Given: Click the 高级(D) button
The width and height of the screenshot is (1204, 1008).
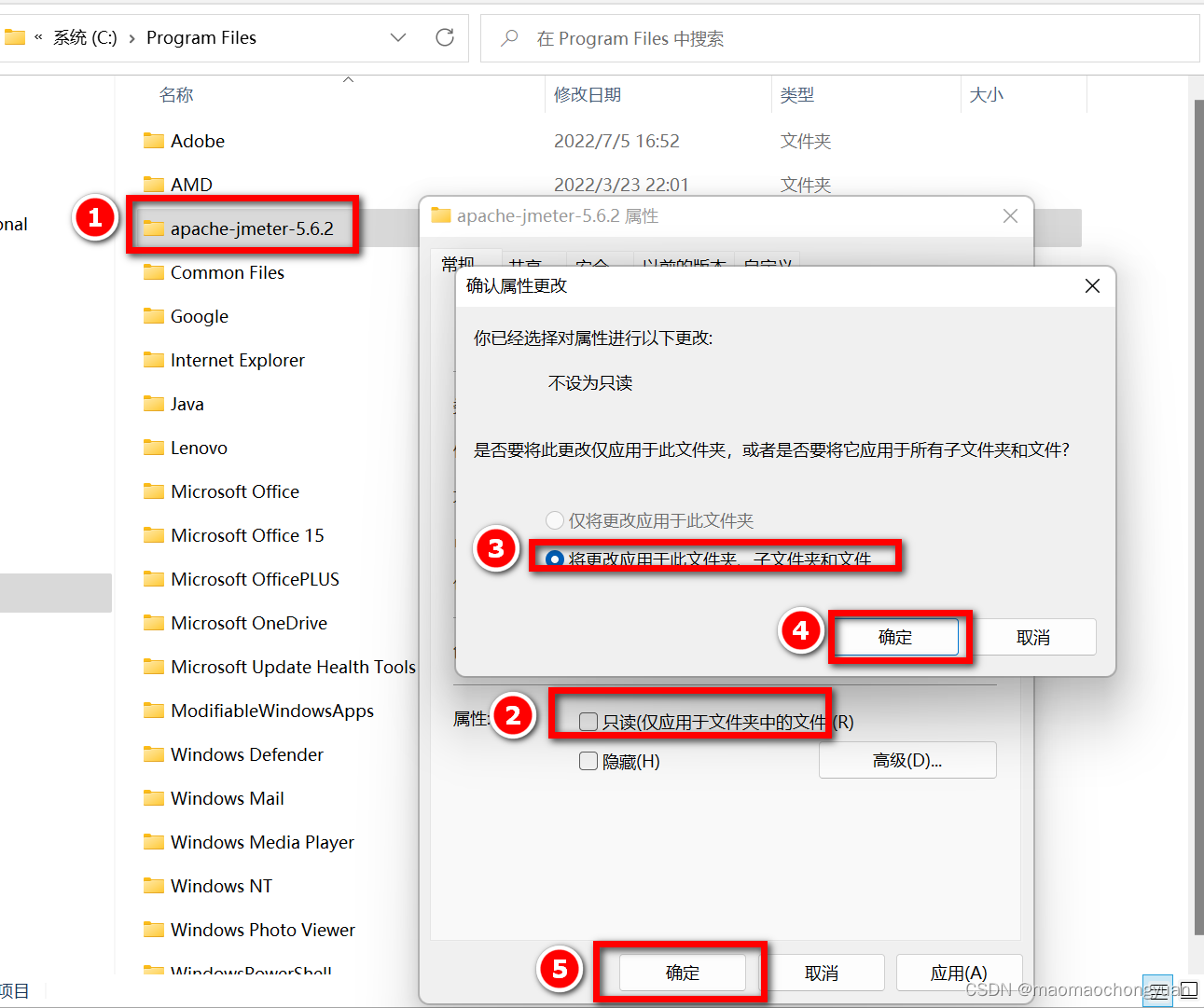Looking at the screenshot, I should click(x=906, y=760).
